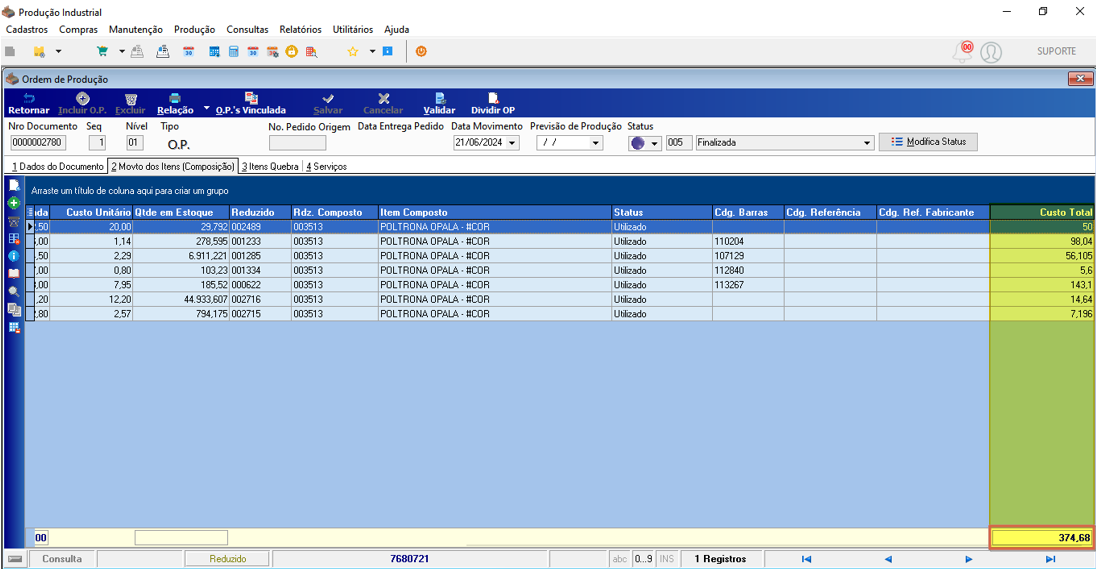Click green plus add item sidebar icon
The width and height of the screenshot is (1096, 569).
coord(13,203)
